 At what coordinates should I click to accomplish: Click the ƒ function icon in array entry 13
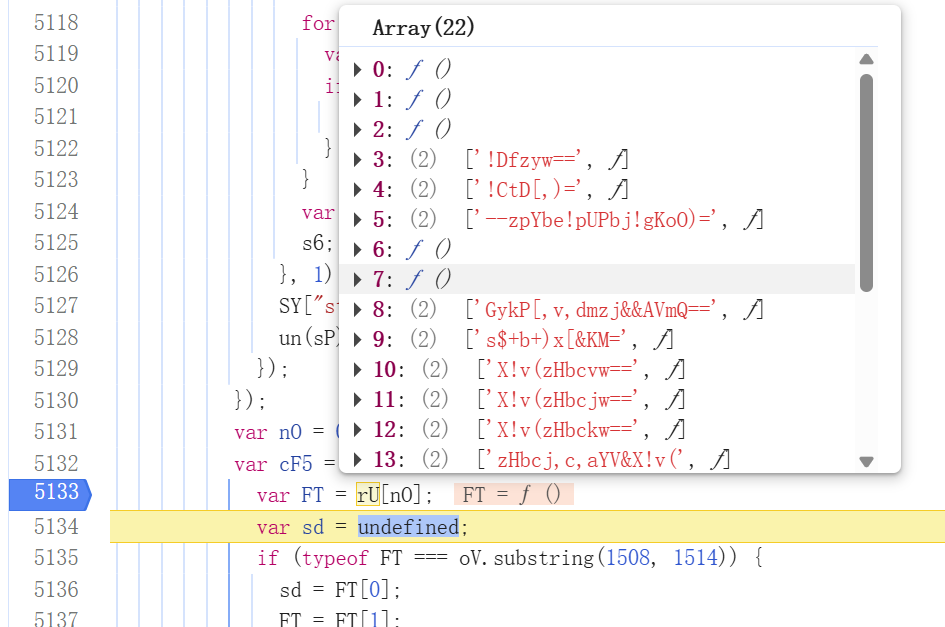click(719, 460)
